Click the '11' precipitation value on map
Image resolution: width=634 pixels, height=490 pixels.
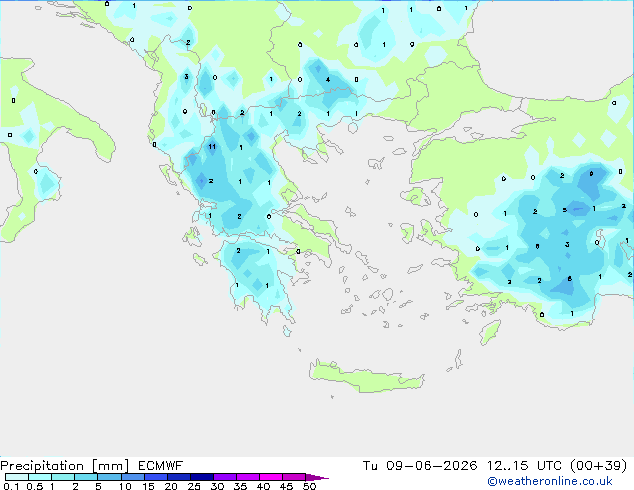tap(212, 147)
